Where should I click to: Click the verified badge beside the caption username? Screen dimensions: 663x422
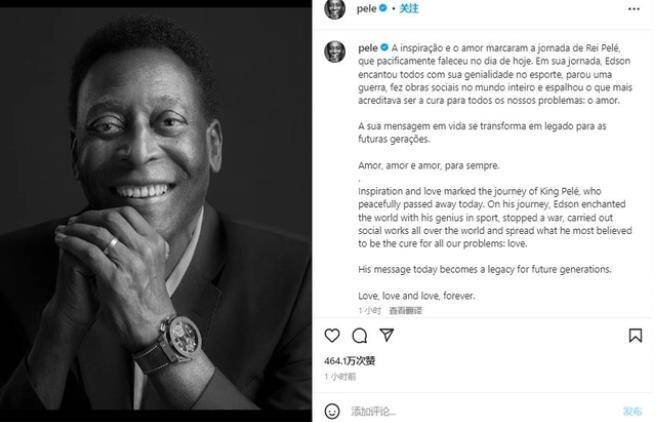point(384,47)
